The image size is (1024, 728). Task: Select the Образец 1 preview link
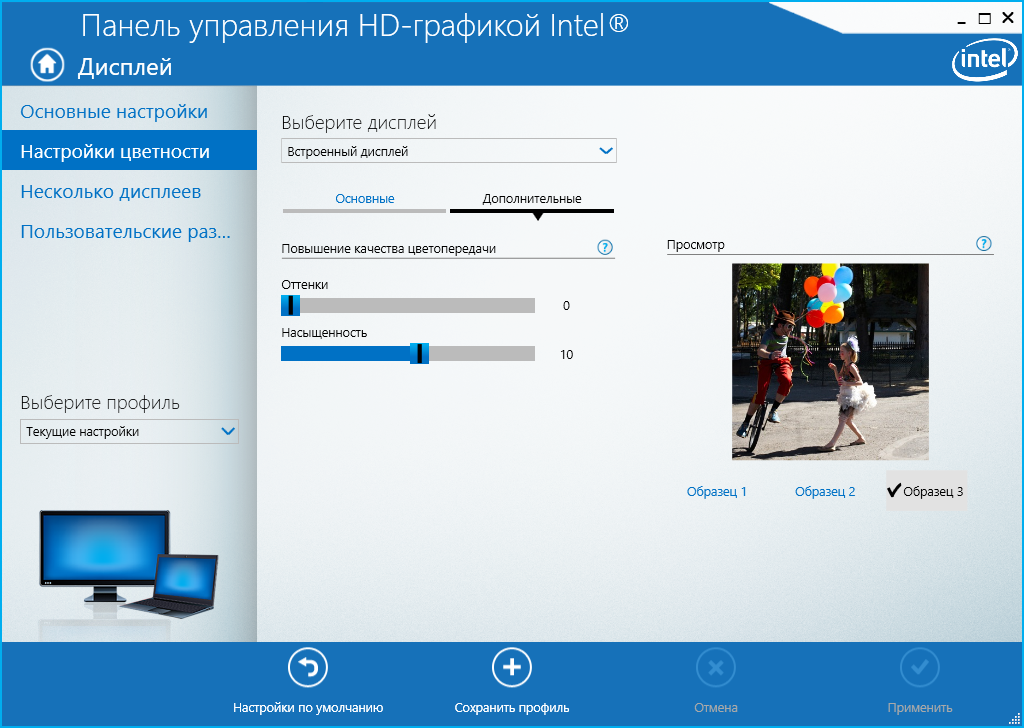(x=717, y=491)
